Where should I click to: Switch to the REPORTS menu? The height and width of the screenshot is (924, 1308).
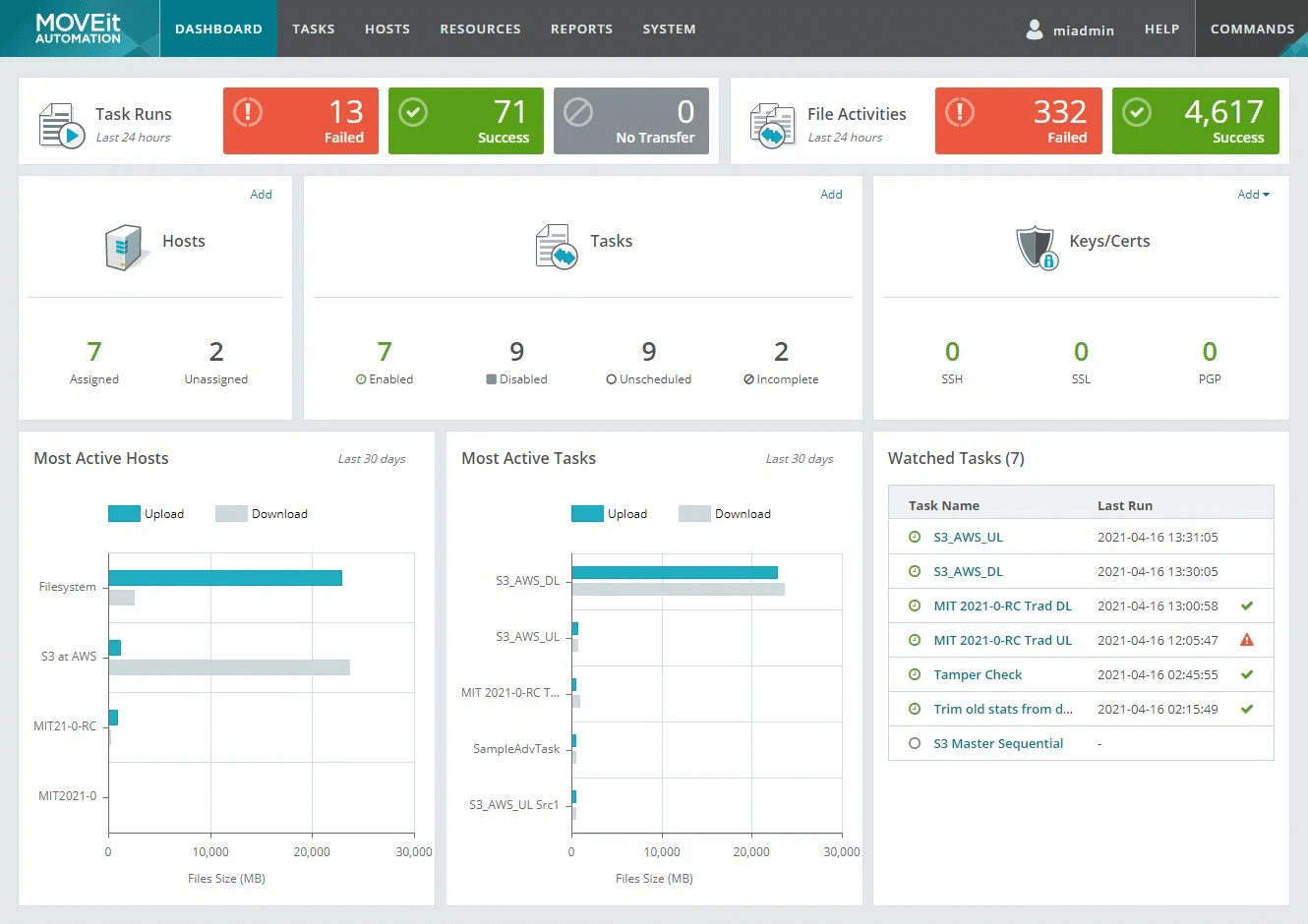[x=581, y=29]
